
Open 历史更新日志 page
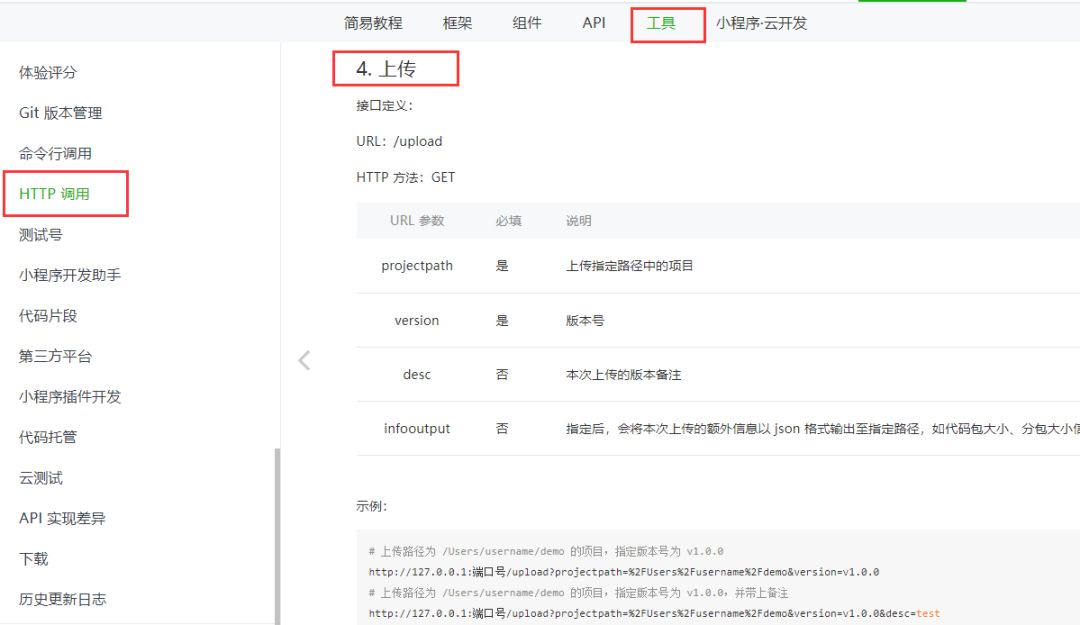[62, 600]
